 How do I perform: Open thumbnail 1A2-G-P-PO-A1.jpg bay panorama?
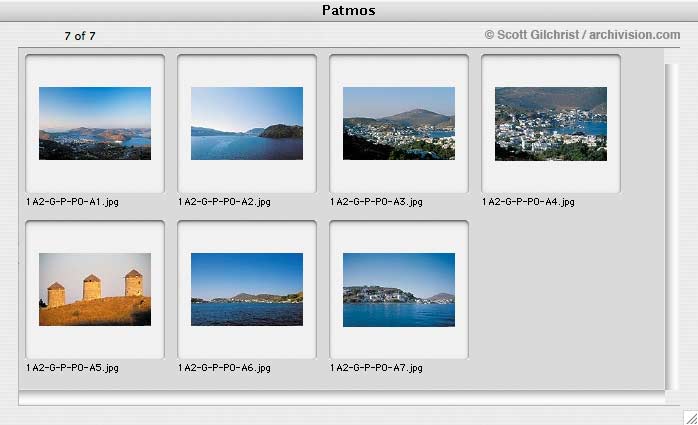coord(95,123)
